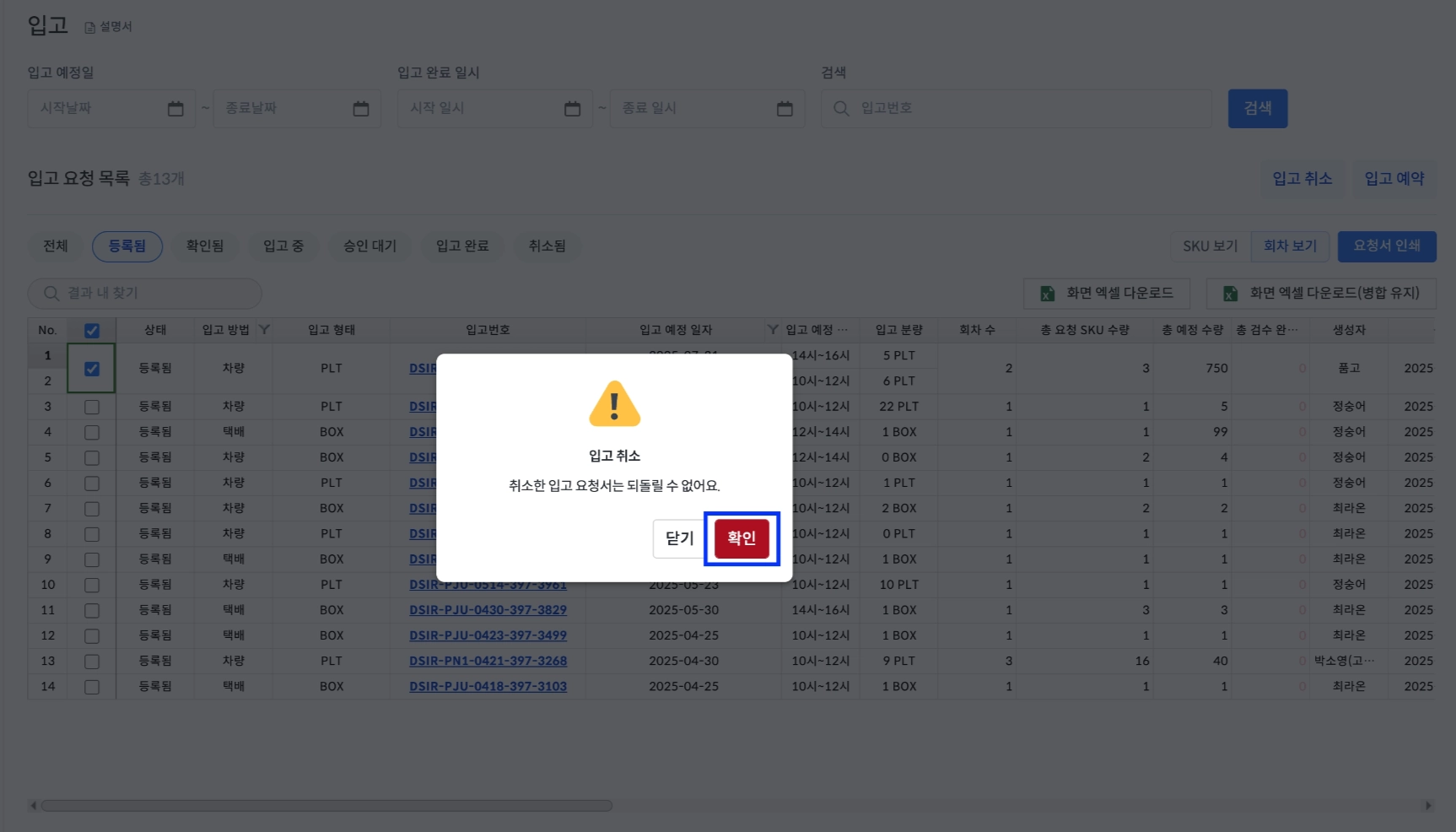
Task: Click the 상태 column header
Action: pos(155,330)
